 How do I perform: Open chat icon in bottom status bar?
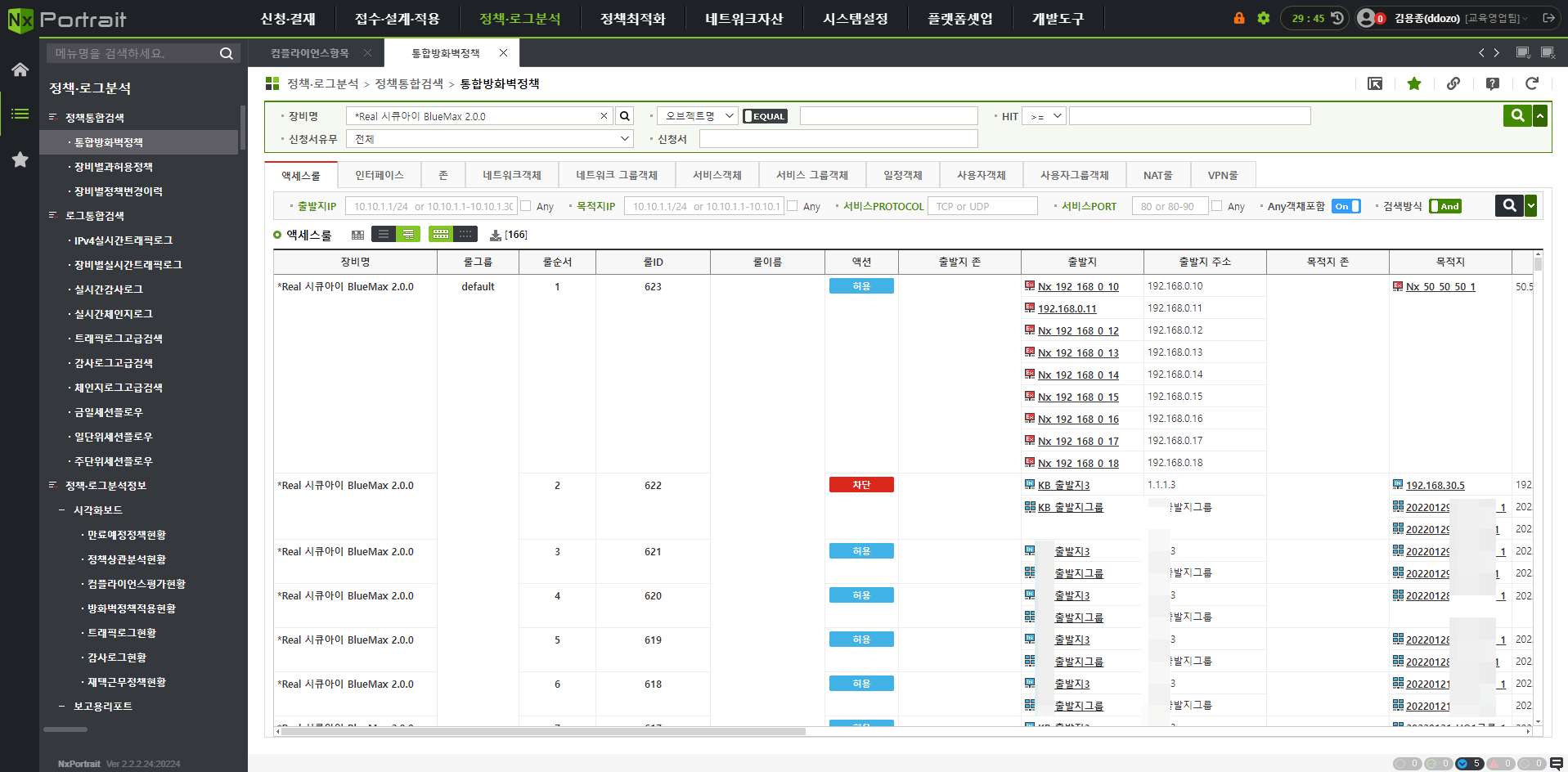tap(1557, 763)
